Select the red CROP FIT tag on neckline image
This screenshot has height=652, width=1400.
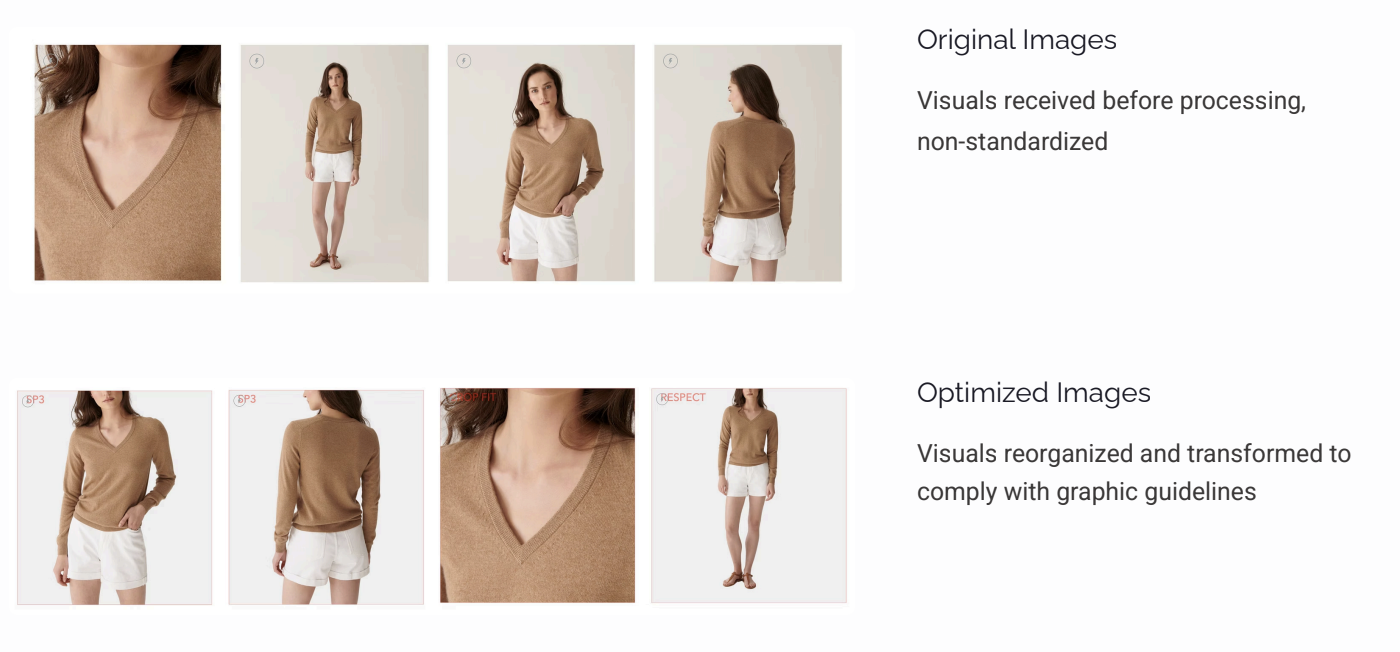[475, 397]
